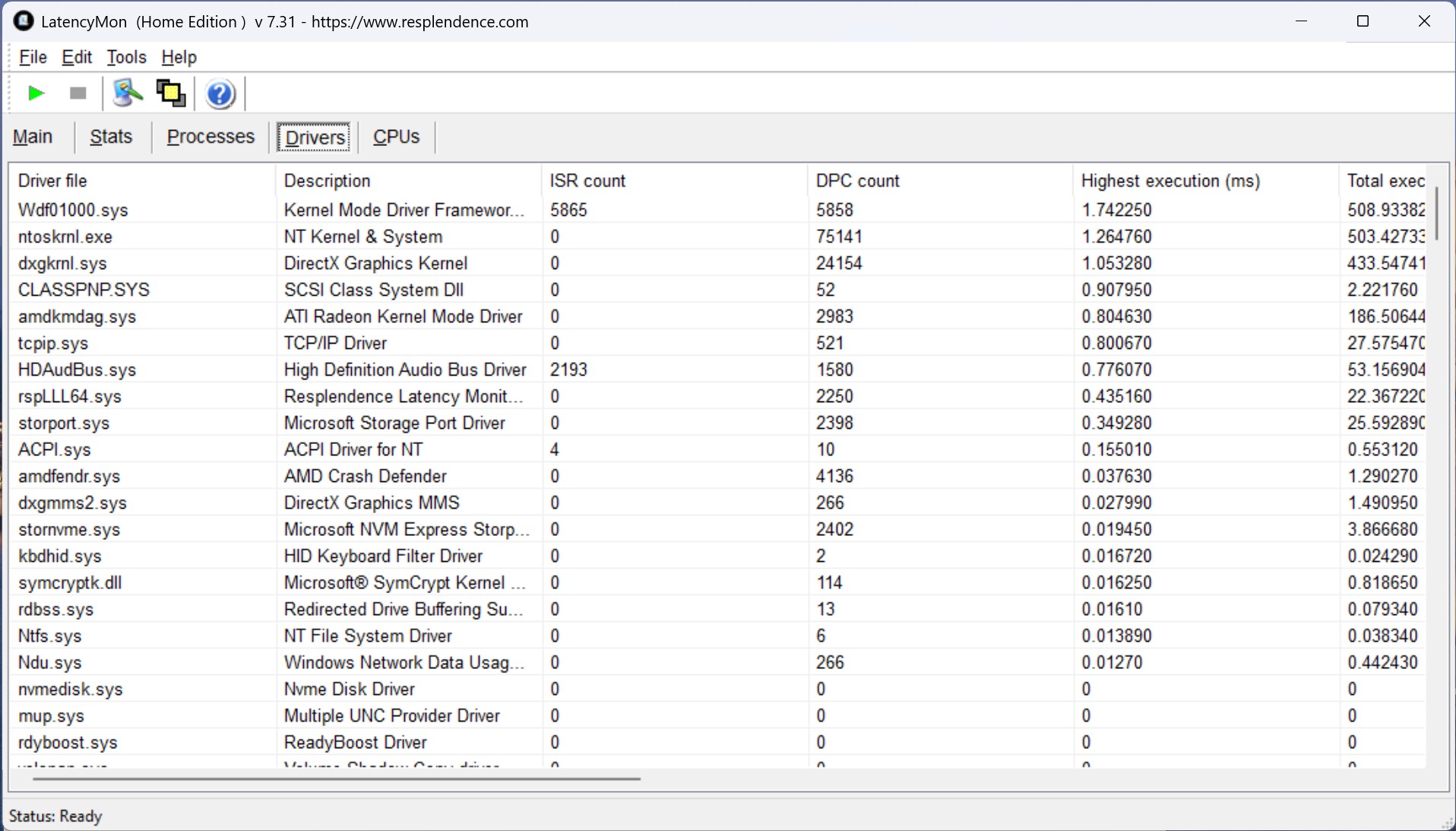Open the Tools menu

point(126,57)
